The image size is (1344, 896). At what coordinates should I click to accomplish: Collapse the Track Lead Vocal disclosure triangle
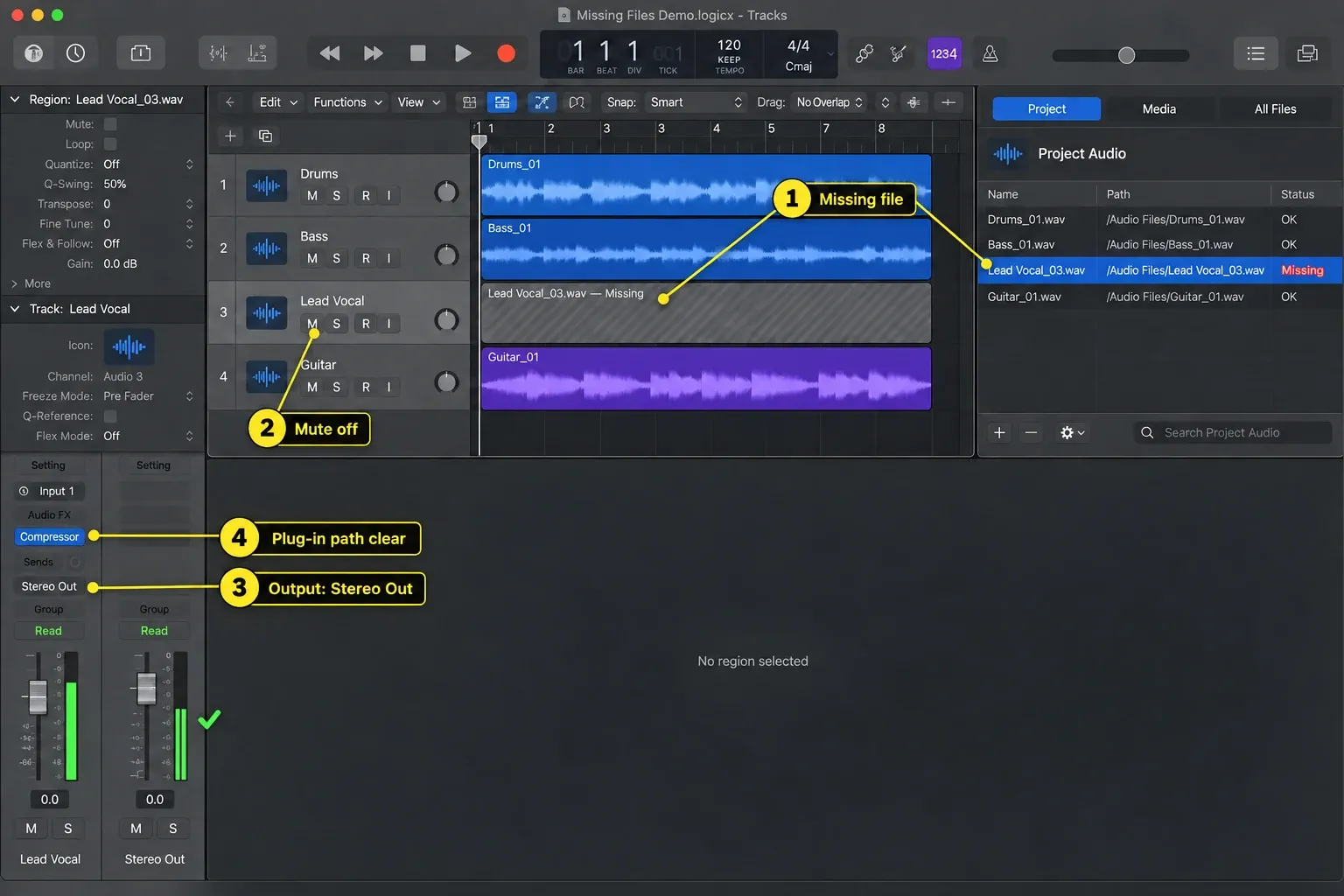pos(15,309)
